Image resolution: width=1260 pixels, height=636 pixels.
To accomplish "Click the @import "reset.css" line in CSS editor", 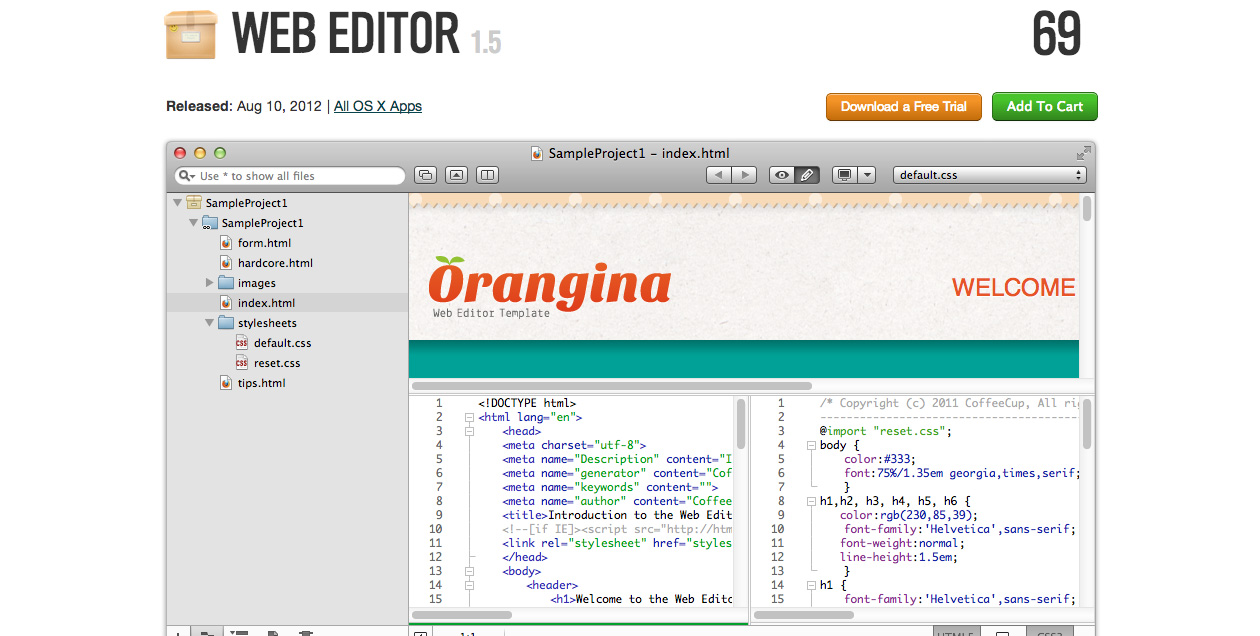I will [886, 432].
